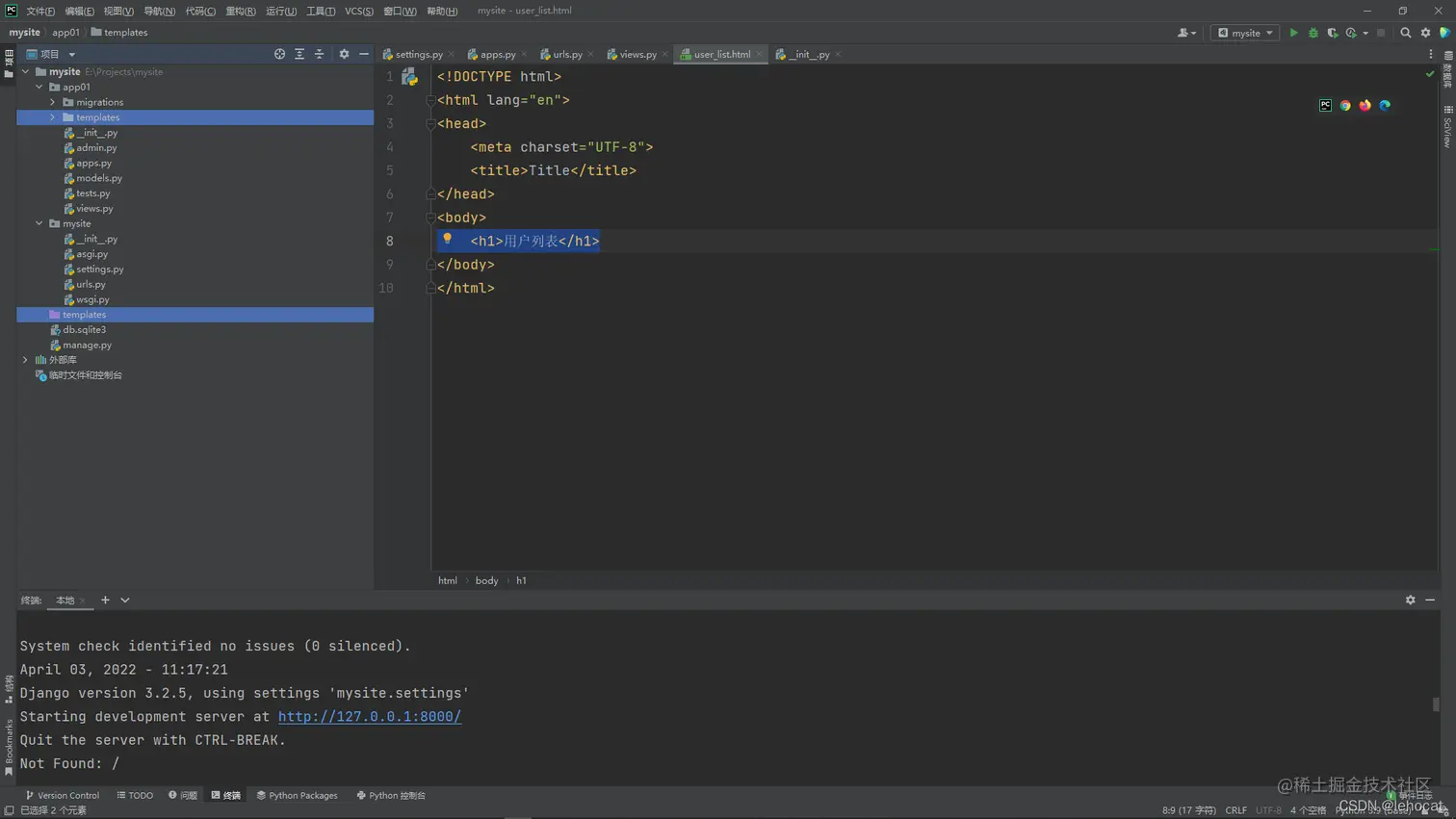Select models.py in project tree
The width and height of the screenshot is (1456, 819).
pyautogui.click(x=99, y=178)
